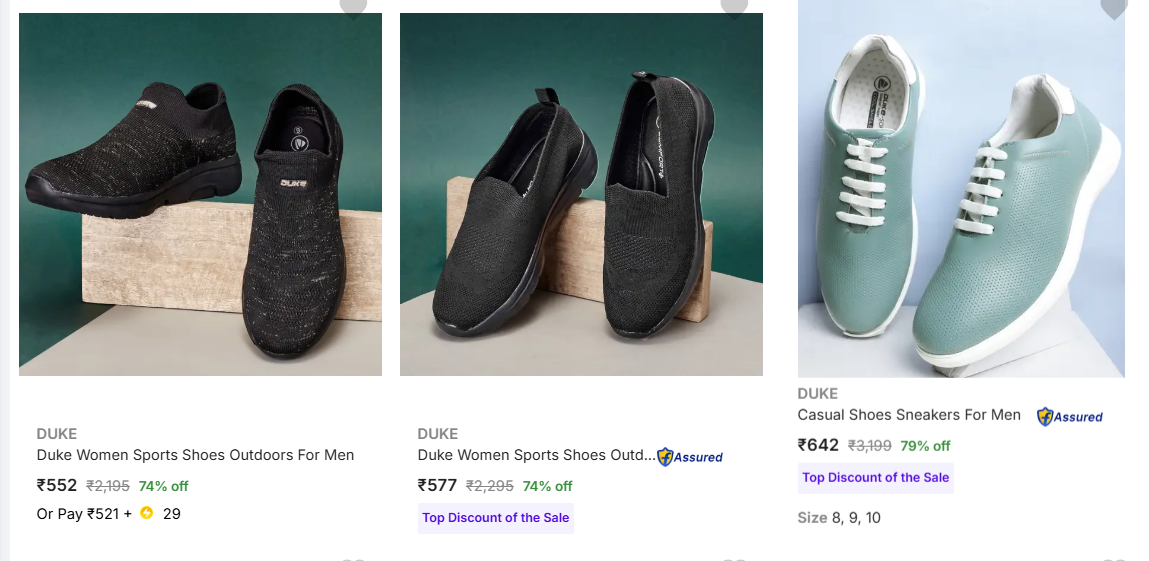Click Top Discount of the Sale under ₹577

(x=496, y=518)
